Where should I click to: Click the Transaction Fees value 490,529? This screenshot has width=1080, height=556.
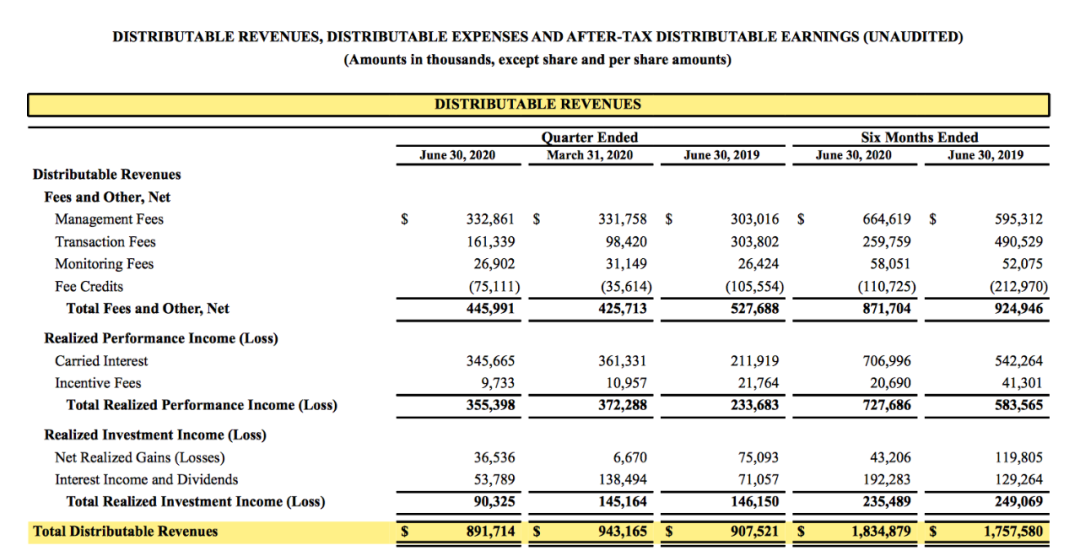tap(1019, 242)
